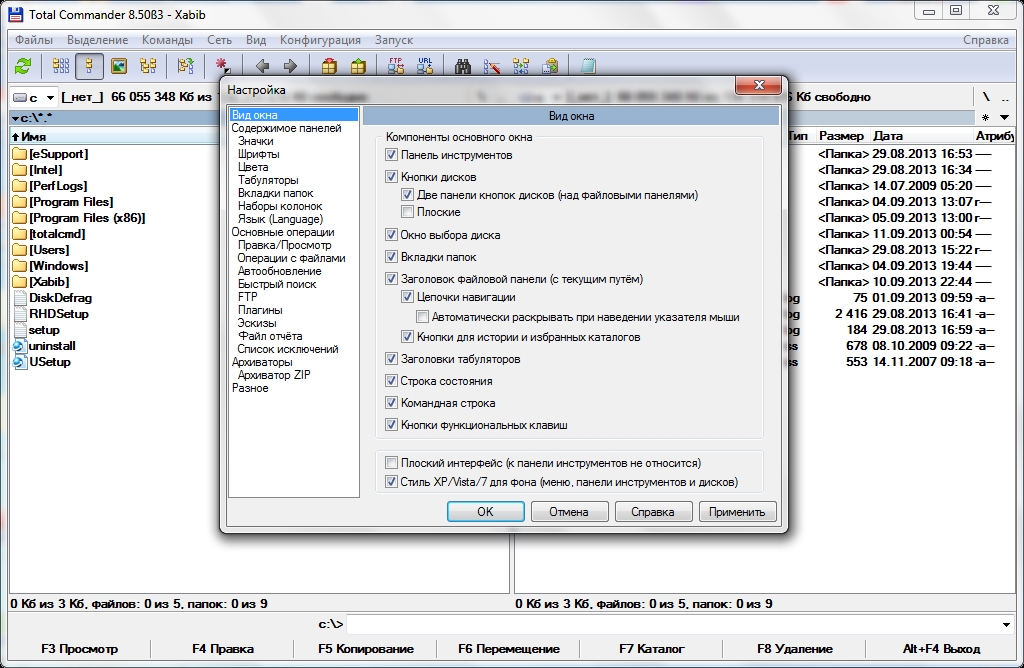Toggle 'Плоский интерфейс' checkbox
This screenshot has width=1024, height=668.
coord(392,463)
